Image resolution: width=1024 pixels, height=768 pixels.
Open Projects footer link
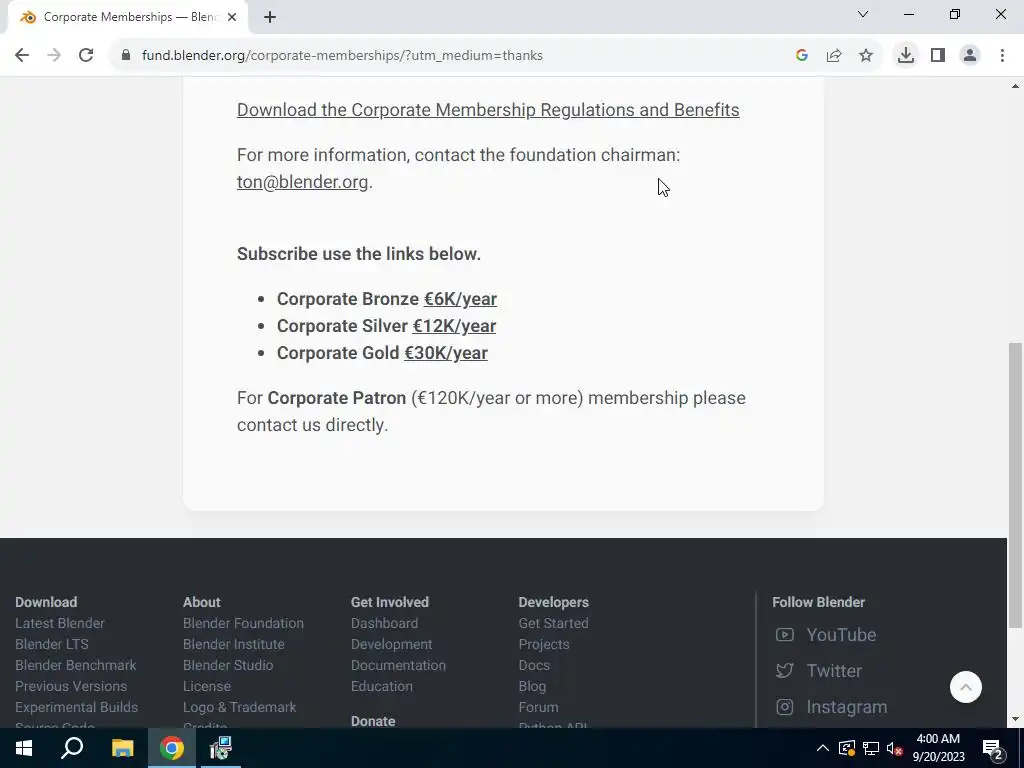click(544, 644)
